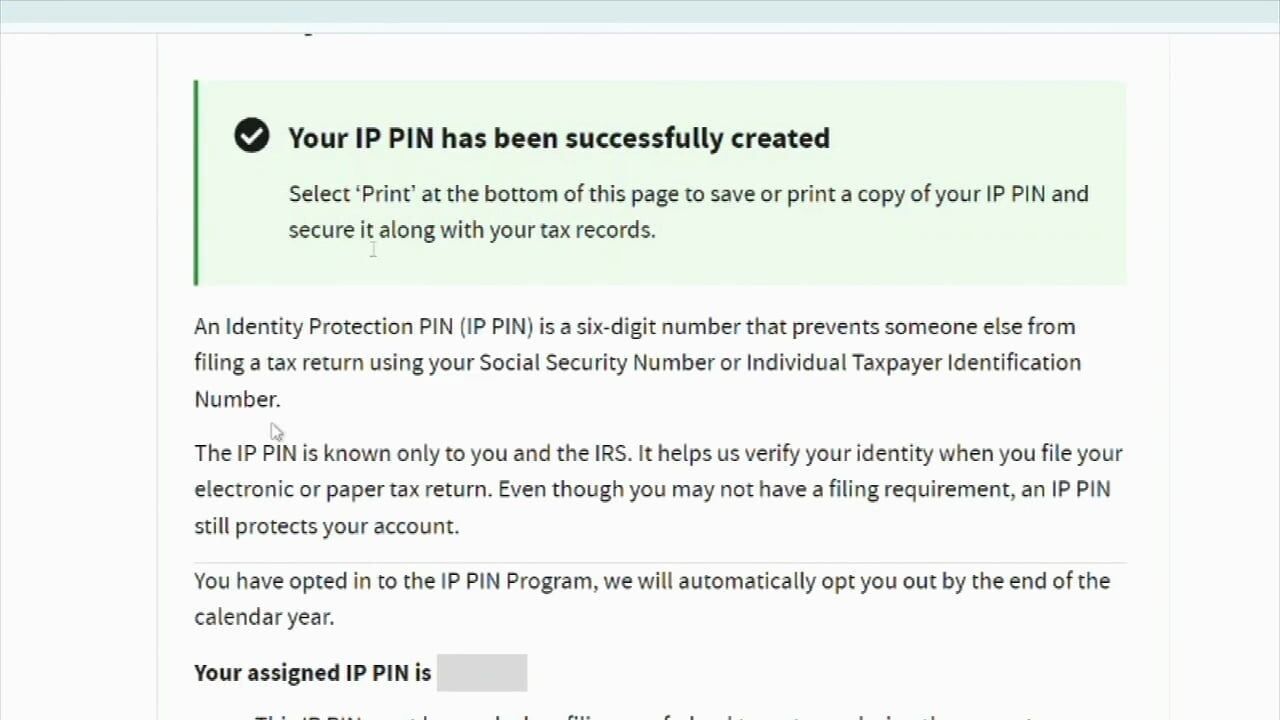The image size is (1280, 720).
Task: Click the gray redacted IP PIN box
Action: coord(482,673)
